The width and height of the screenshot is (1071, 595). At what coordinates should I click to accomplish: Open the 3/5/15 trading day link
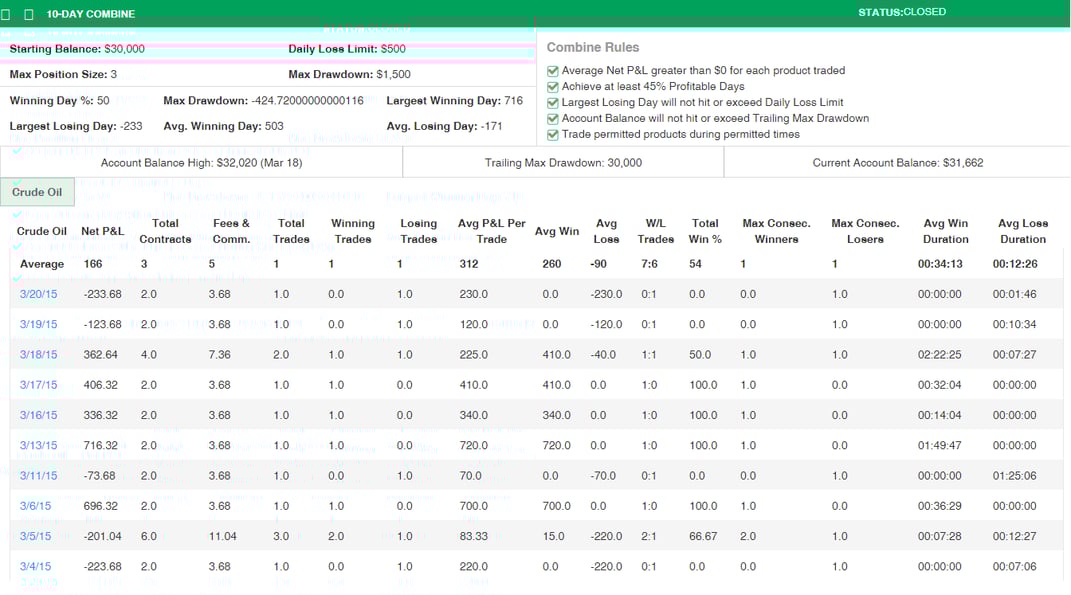pyautogui.click(x=35, y=537)
